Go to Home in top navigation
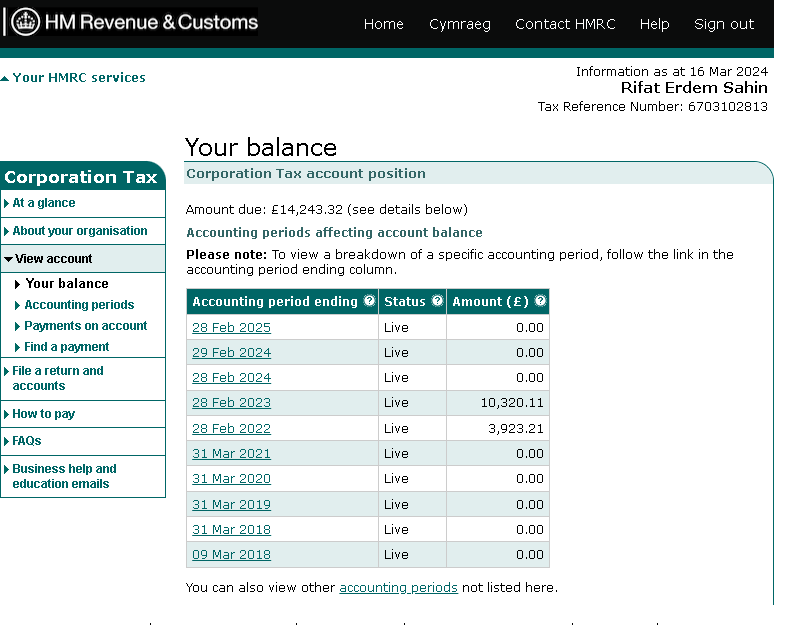 point(383,24)
